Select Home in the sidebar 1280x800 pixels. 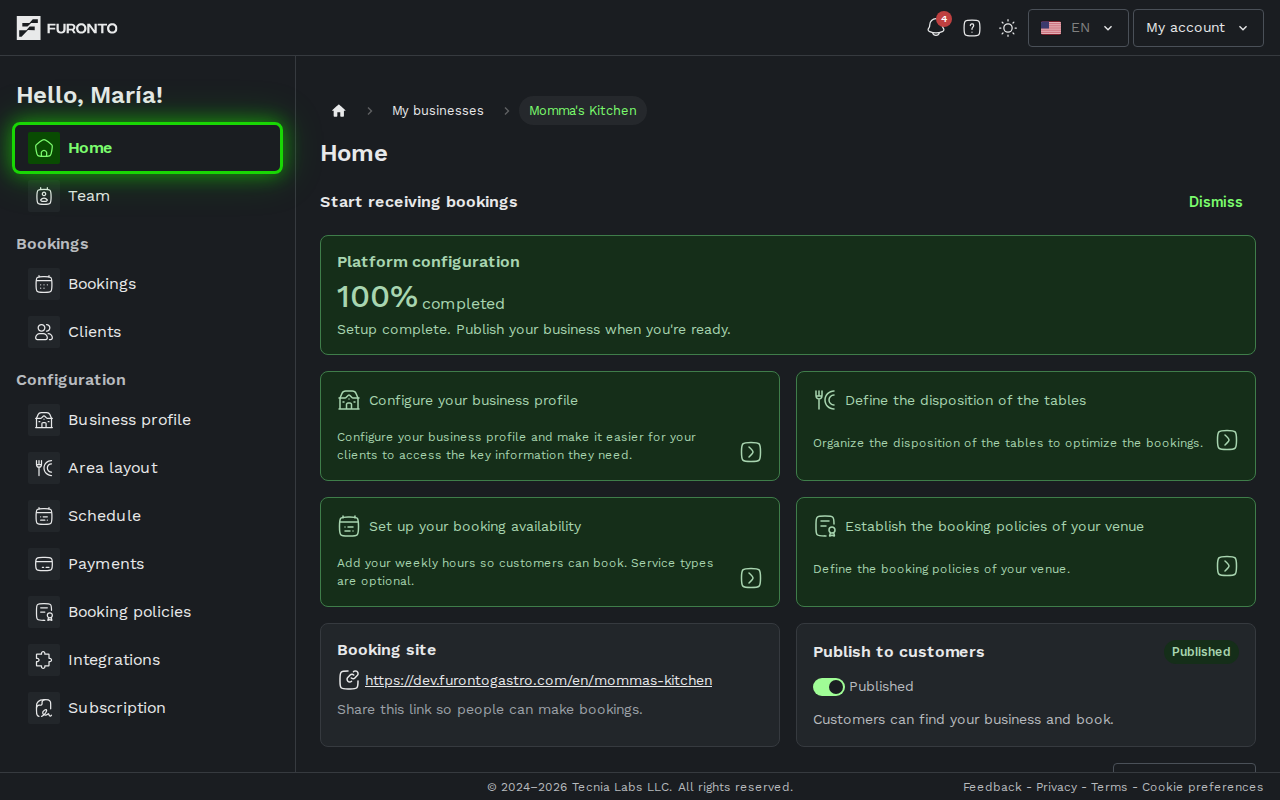click(148, 148)
